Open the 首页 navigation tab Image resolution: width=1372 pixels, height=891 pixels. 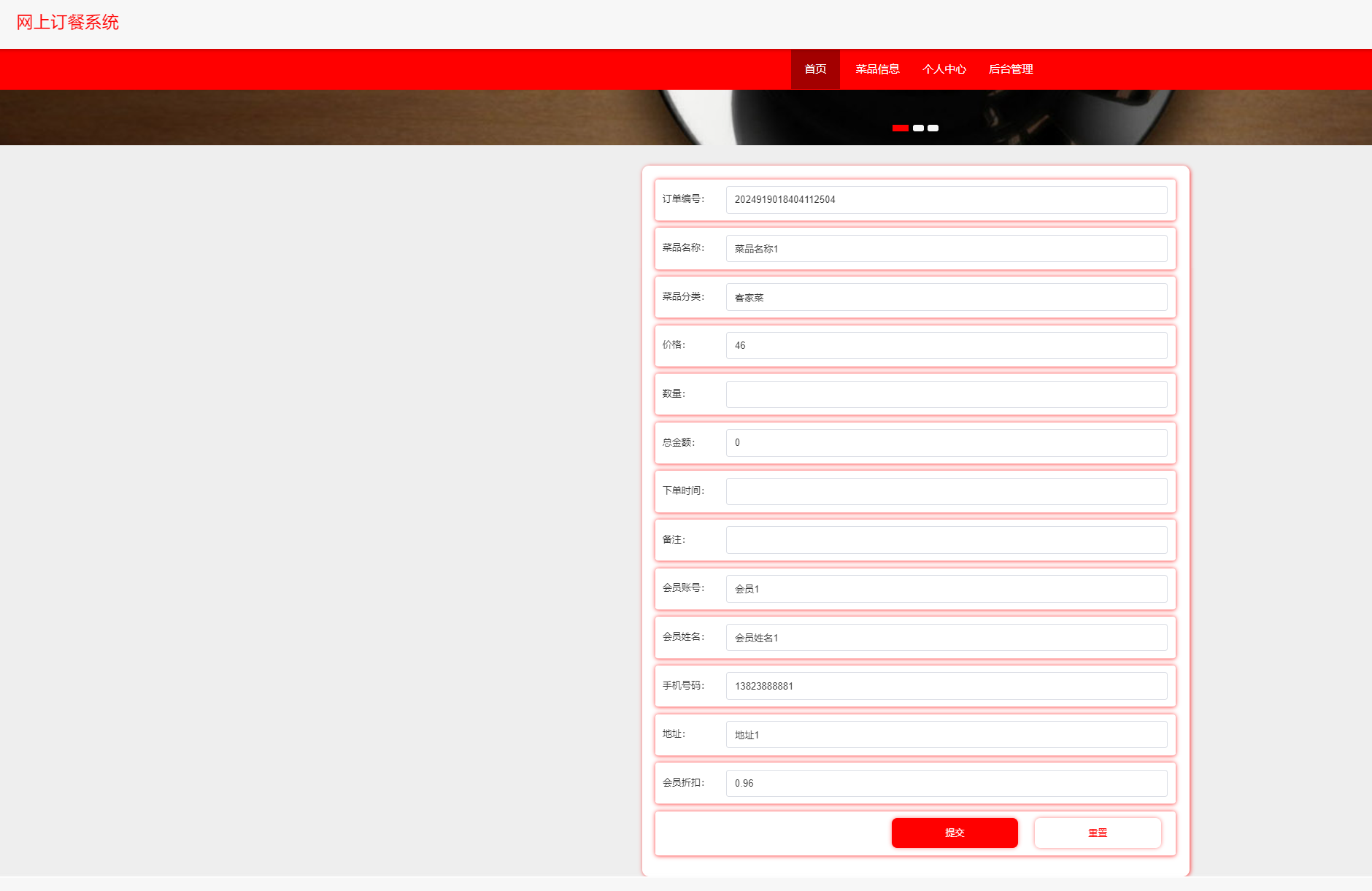(815, 69)
